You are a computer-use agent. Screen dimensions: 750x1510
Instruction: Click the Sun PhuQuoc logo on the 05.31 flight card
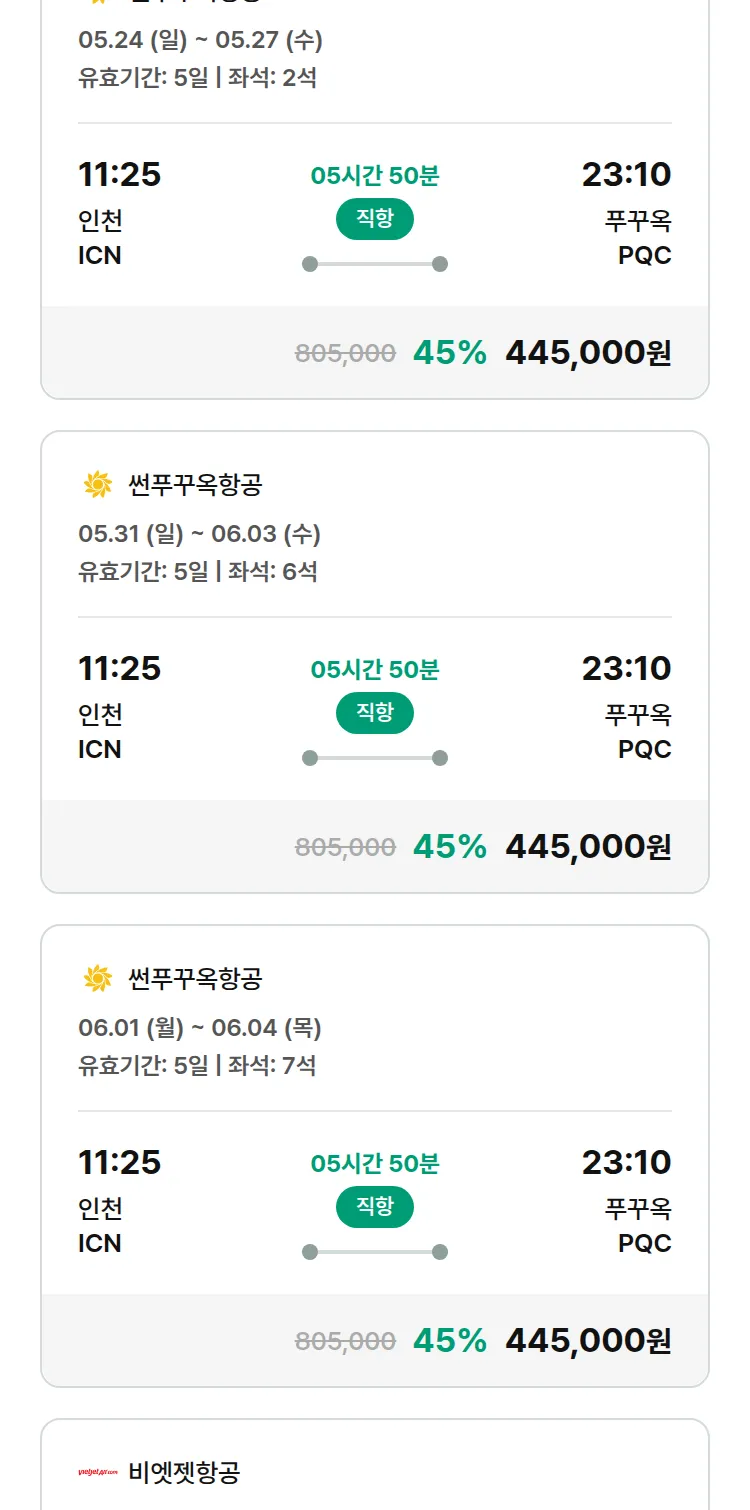98,485
